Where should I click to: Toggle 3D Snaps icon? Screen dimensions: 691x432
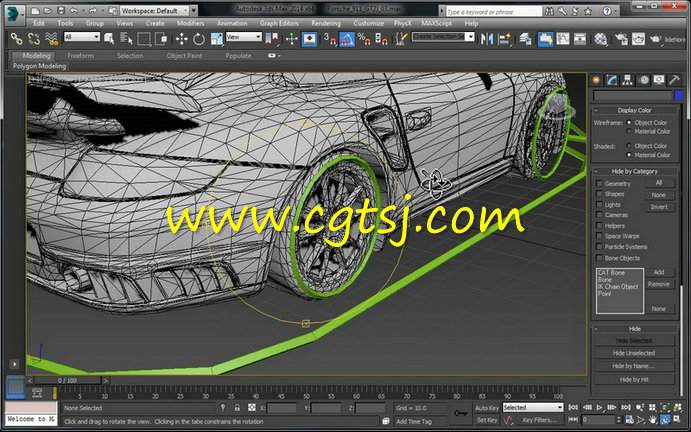[330, 39]
